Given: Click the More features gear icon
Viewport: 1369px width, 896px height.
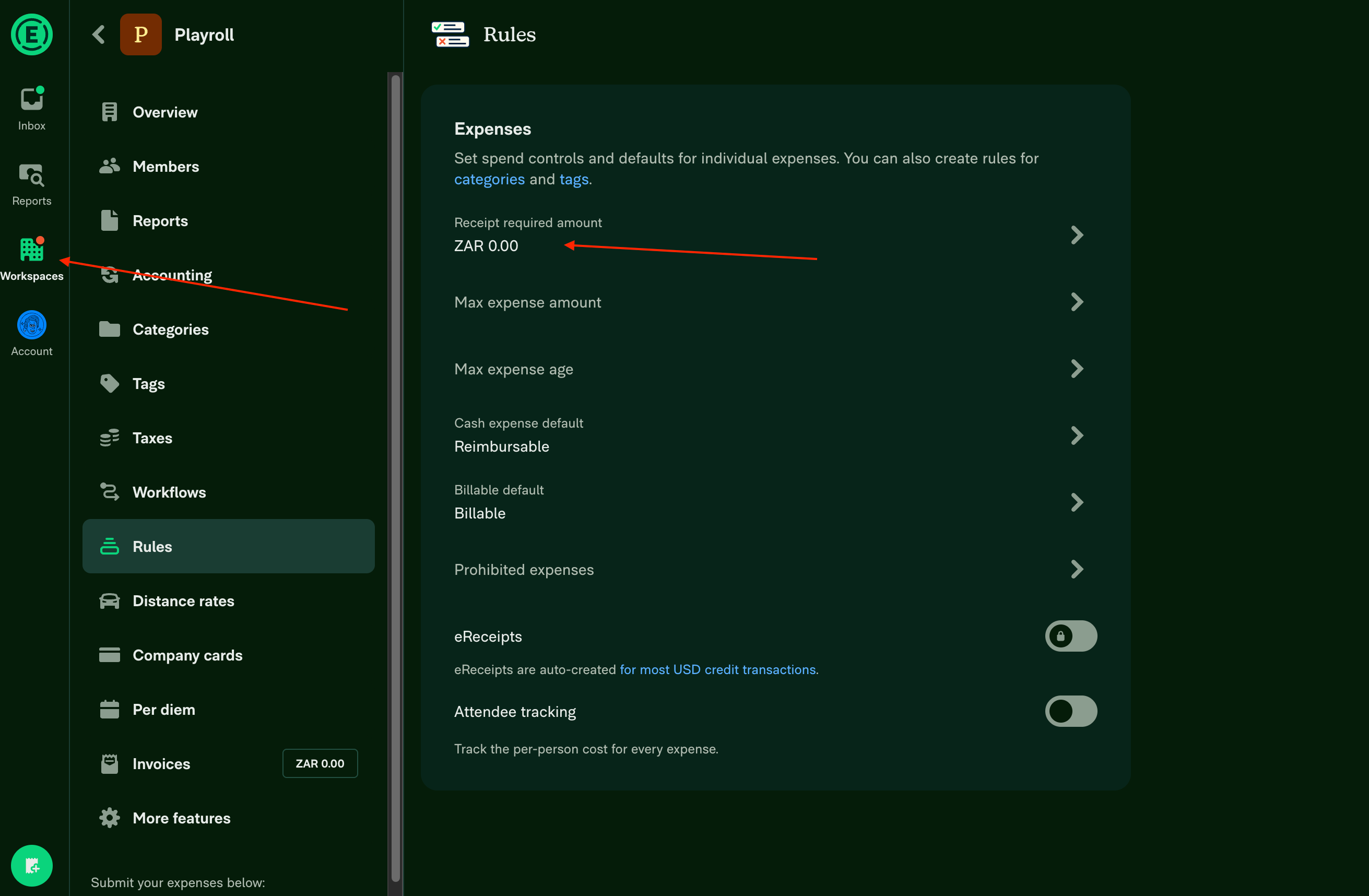Looking at the screenshot, I should pos(109,818).
